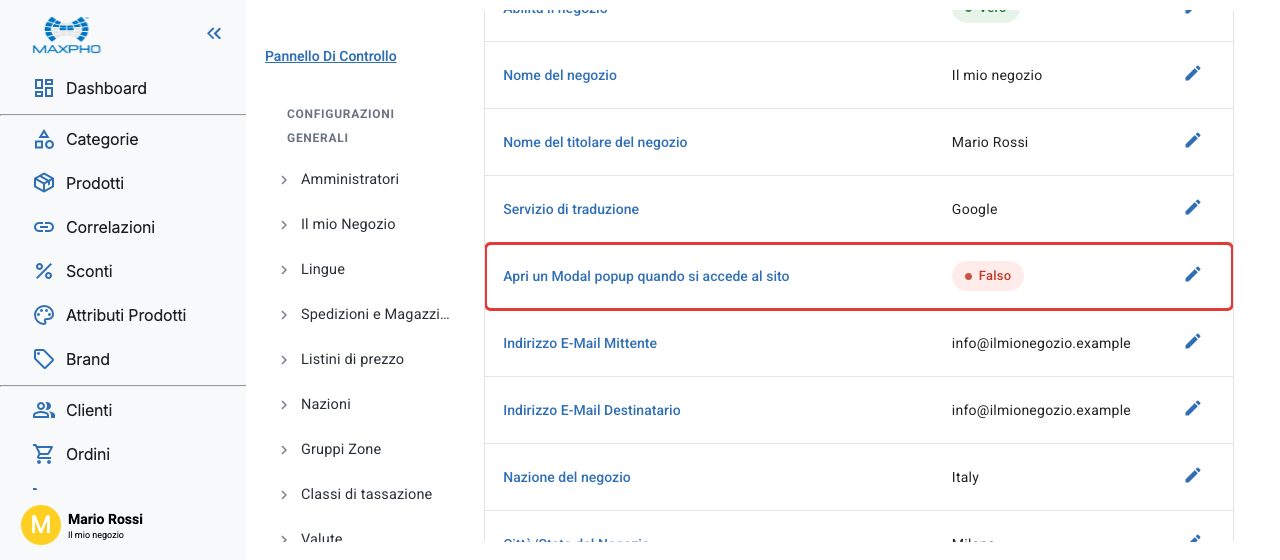Select the Amministratori tree entry text
Image resolution: width=1280 pixels, height=560 pixels.
coord(350,179)
